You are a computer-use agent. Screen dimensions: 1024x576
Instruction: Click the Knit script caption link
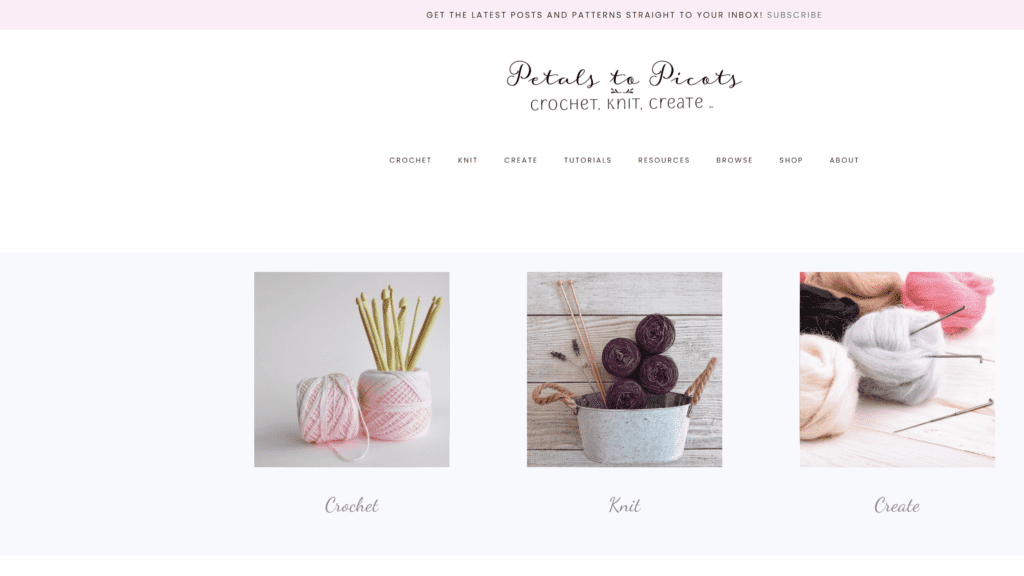[624, 505]
